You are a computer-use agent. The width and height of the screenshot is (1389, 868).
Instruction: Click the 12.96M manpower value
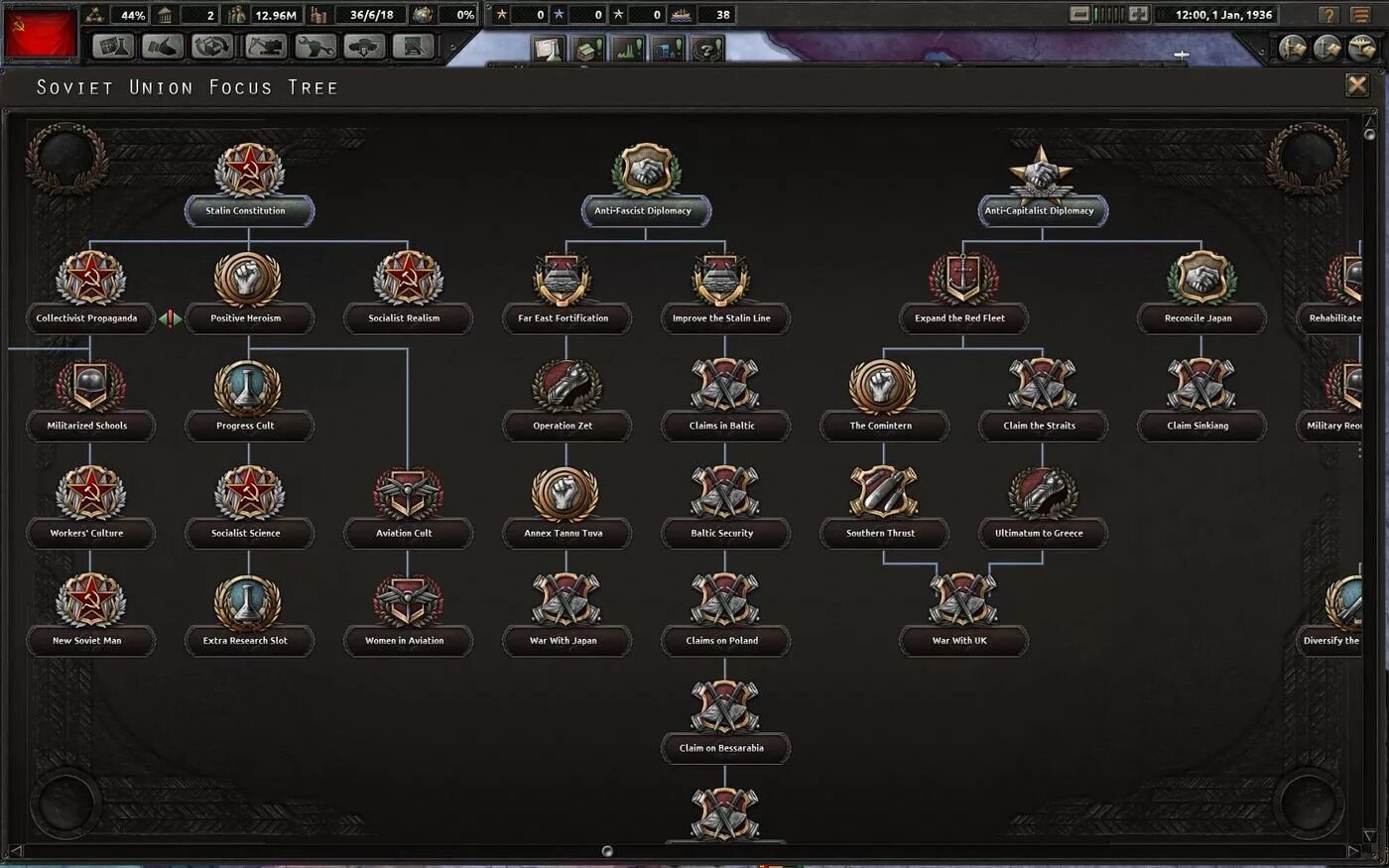(x=275, y=15)
